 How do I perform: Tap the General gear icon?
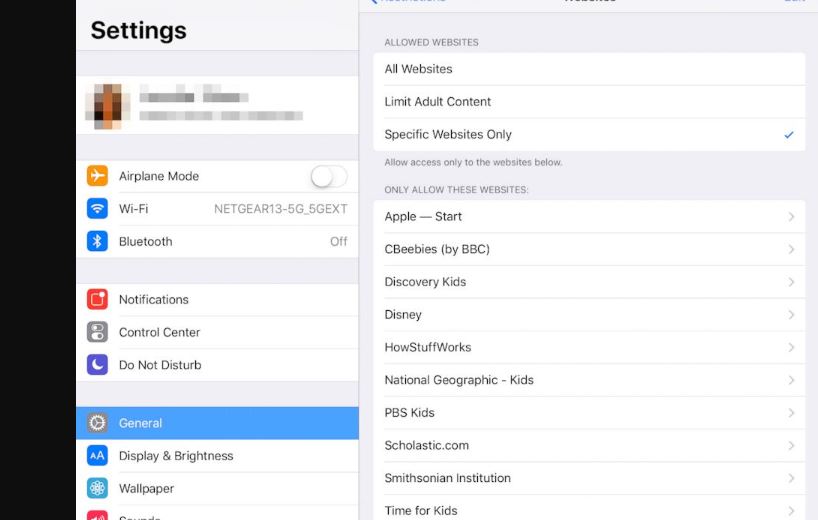point(98,423)
